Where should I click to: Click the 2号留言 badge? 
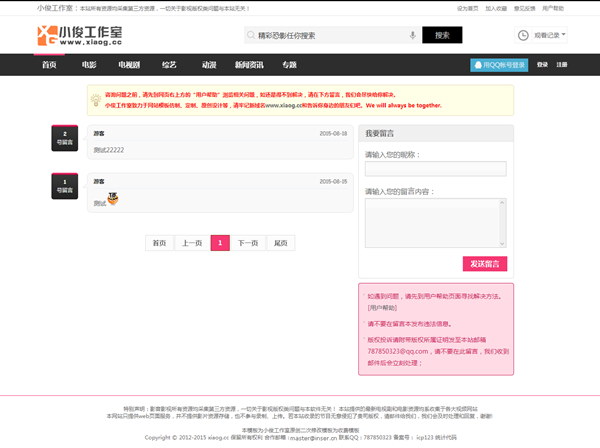pos(65,138)
